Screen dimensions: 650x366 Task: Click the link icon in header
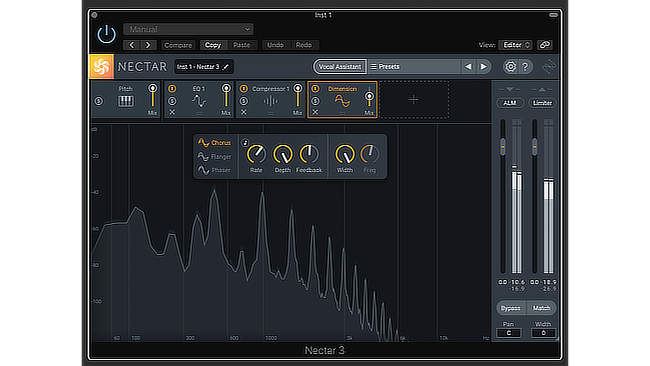pyautogui.click(x=545, y=45)
